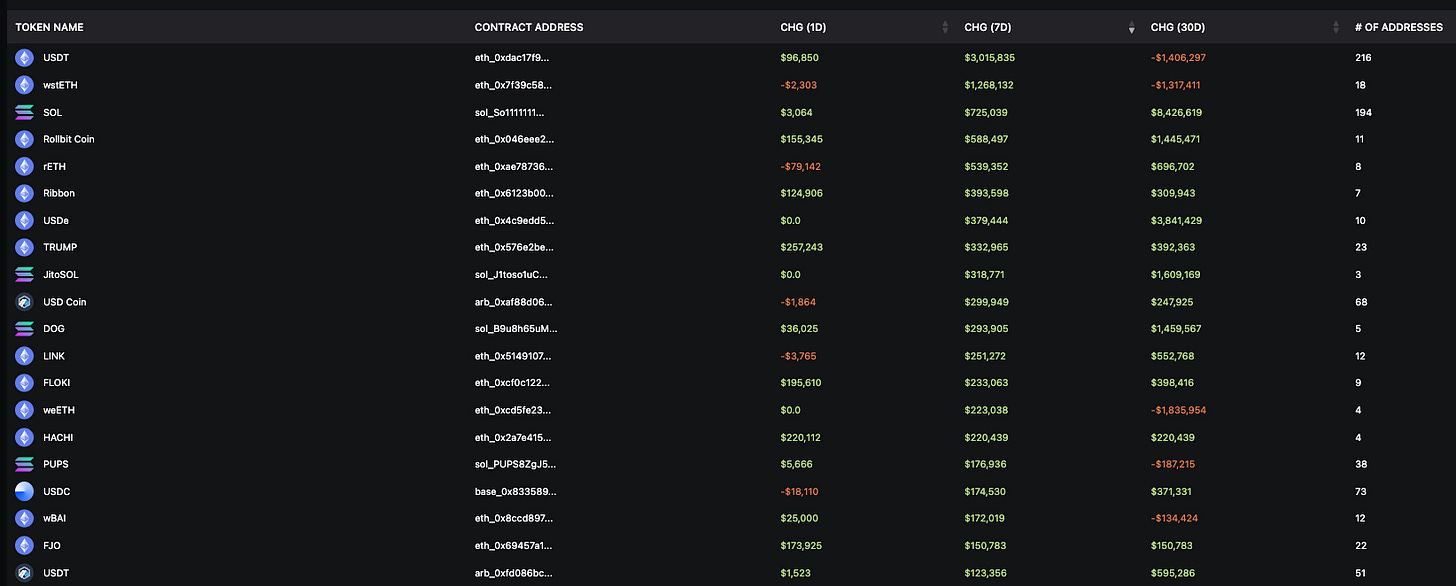
Task: Click contract address sol_B9u8h65uM...
Action: pos(516,329)
